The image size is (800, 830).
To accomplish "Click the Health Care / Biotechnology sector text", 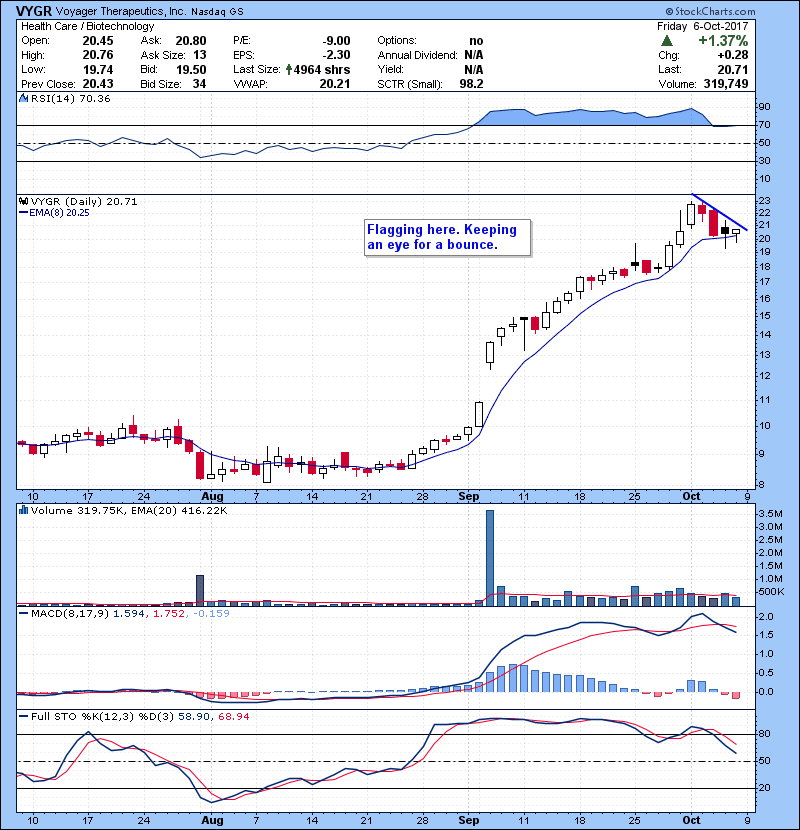I will (x=87, y=26).
